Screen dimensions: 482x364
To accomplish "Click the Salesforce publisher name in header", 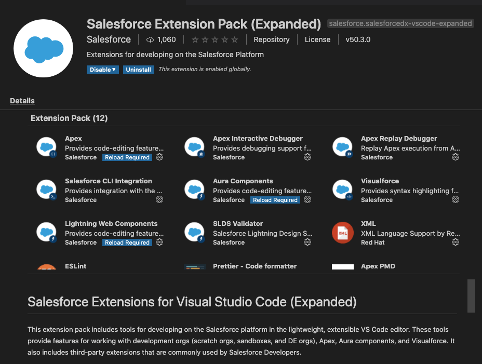I will pos(109,39).
